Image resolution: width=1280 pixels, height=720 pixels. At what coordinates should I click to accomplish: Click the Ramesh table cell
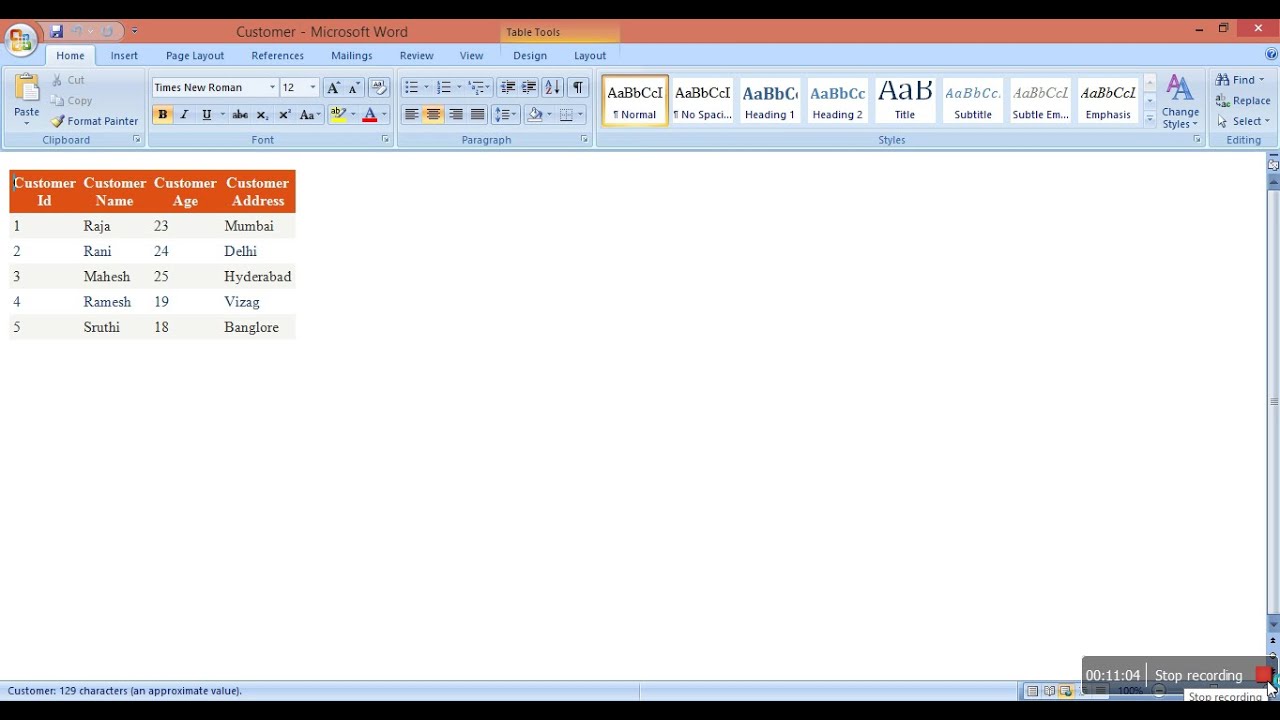pyautogui.click(x=107, y=302)
